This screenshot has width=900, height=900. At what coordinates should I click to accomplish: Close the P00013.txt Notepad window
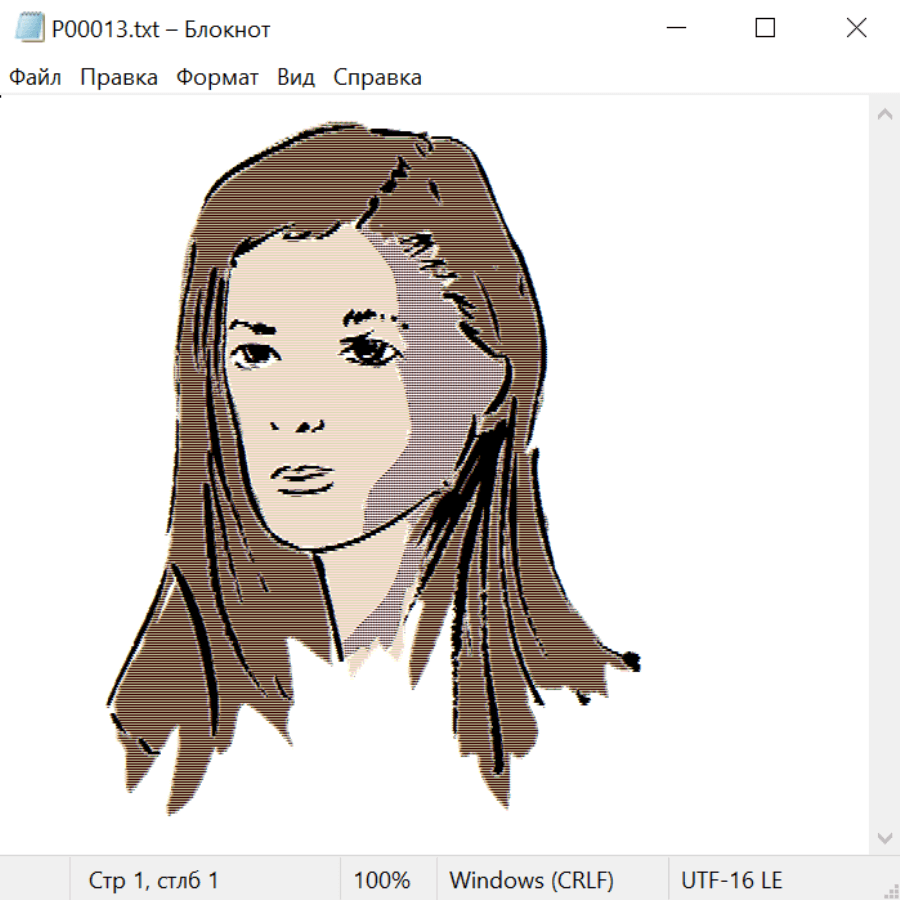(856, 29)
